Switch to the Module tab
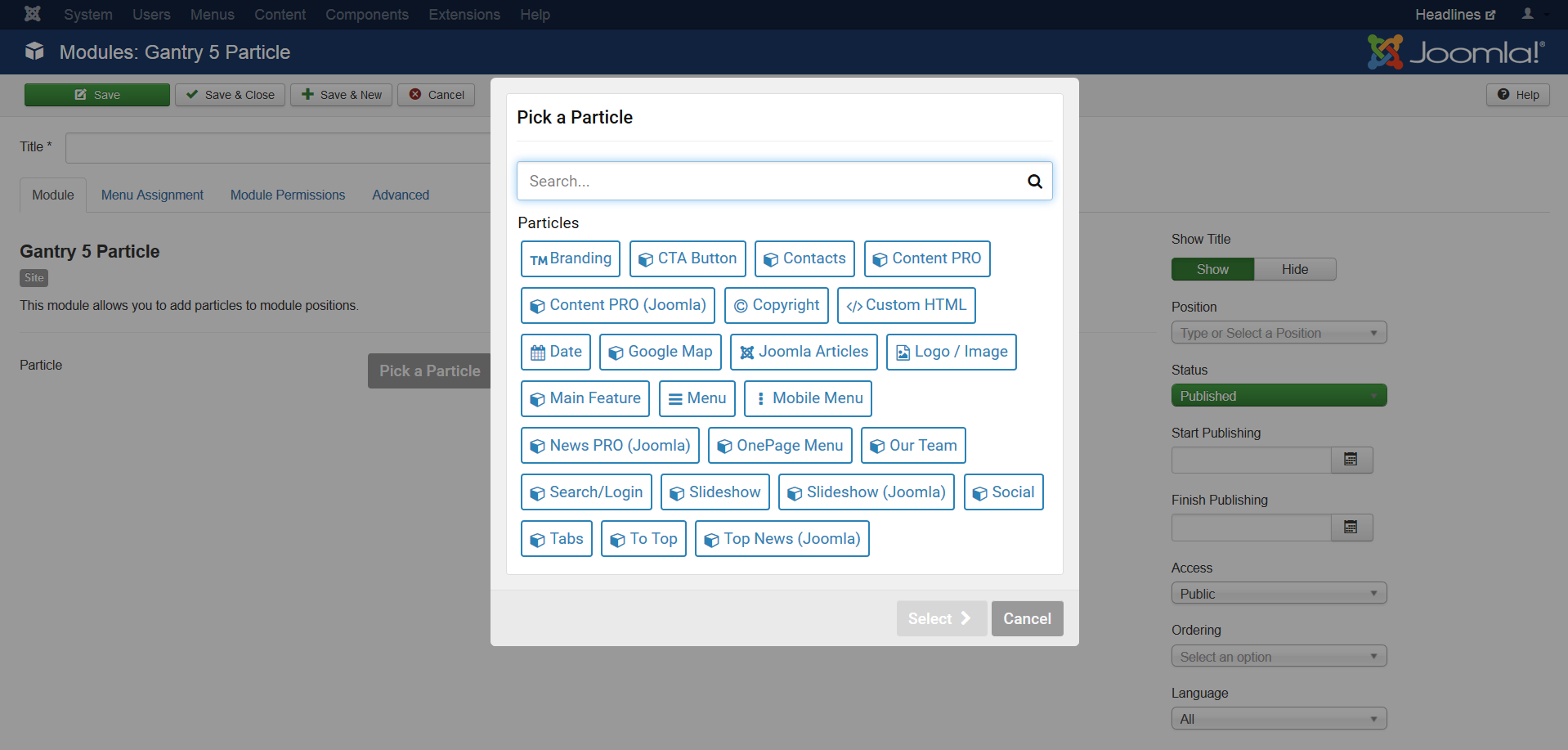This screenshot has width=1568, height=750. 53,195
